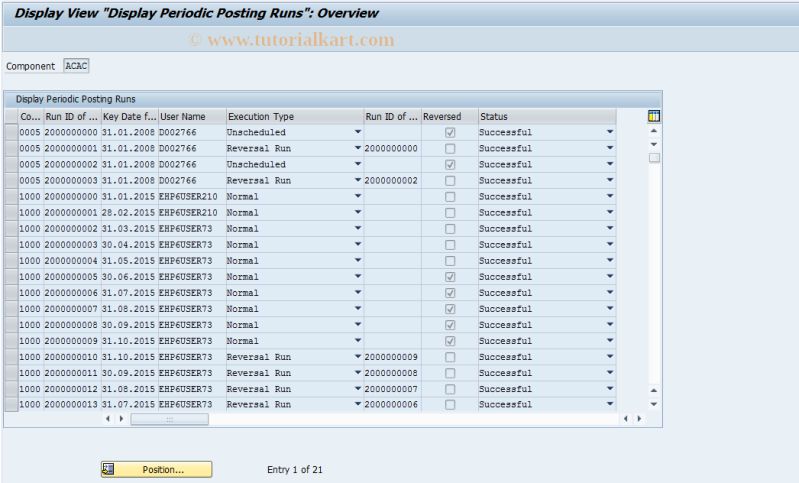The height and width of the screenshot is (483, 799).
Task: Click Entry 1 of 21 text
Action: (x=295, y=470)
